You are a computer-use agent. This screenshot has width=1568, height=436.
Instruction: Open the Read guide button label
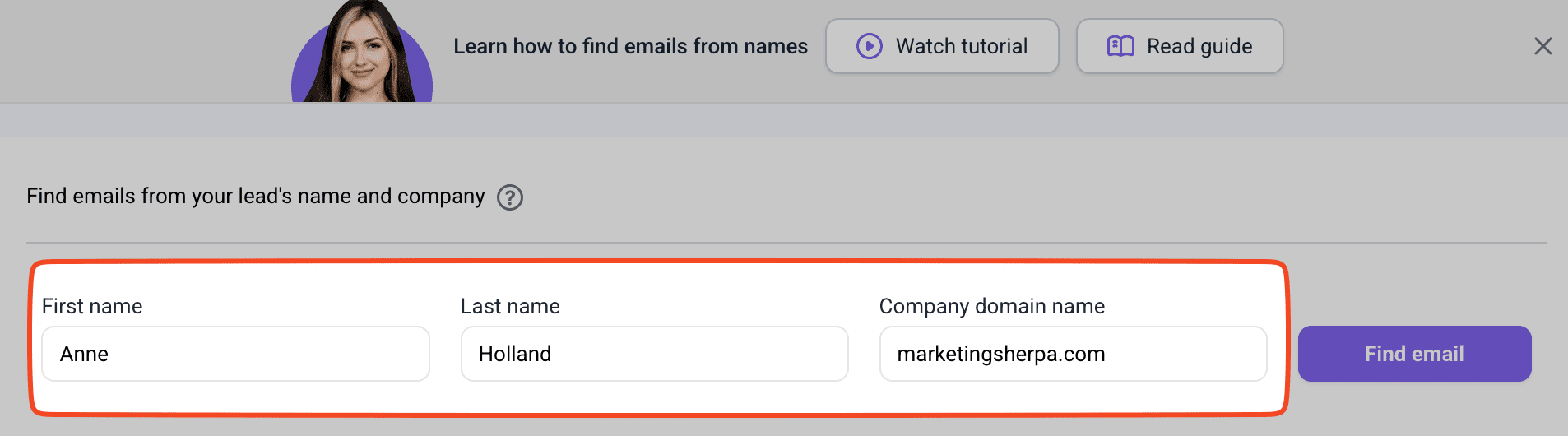[1199, 46]
